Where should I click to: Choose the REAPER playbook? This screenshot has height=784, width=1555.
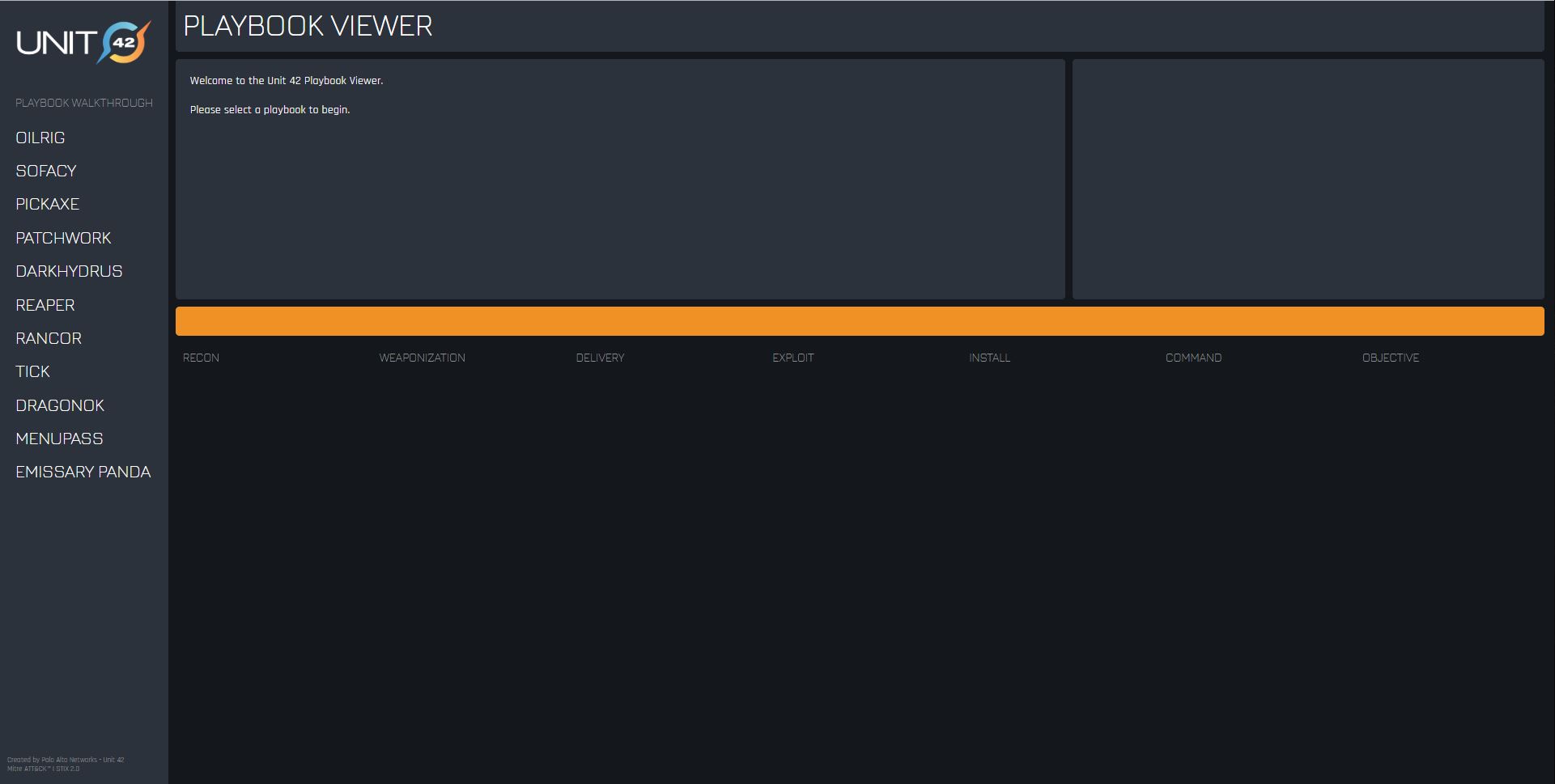(x=45, y=305)
